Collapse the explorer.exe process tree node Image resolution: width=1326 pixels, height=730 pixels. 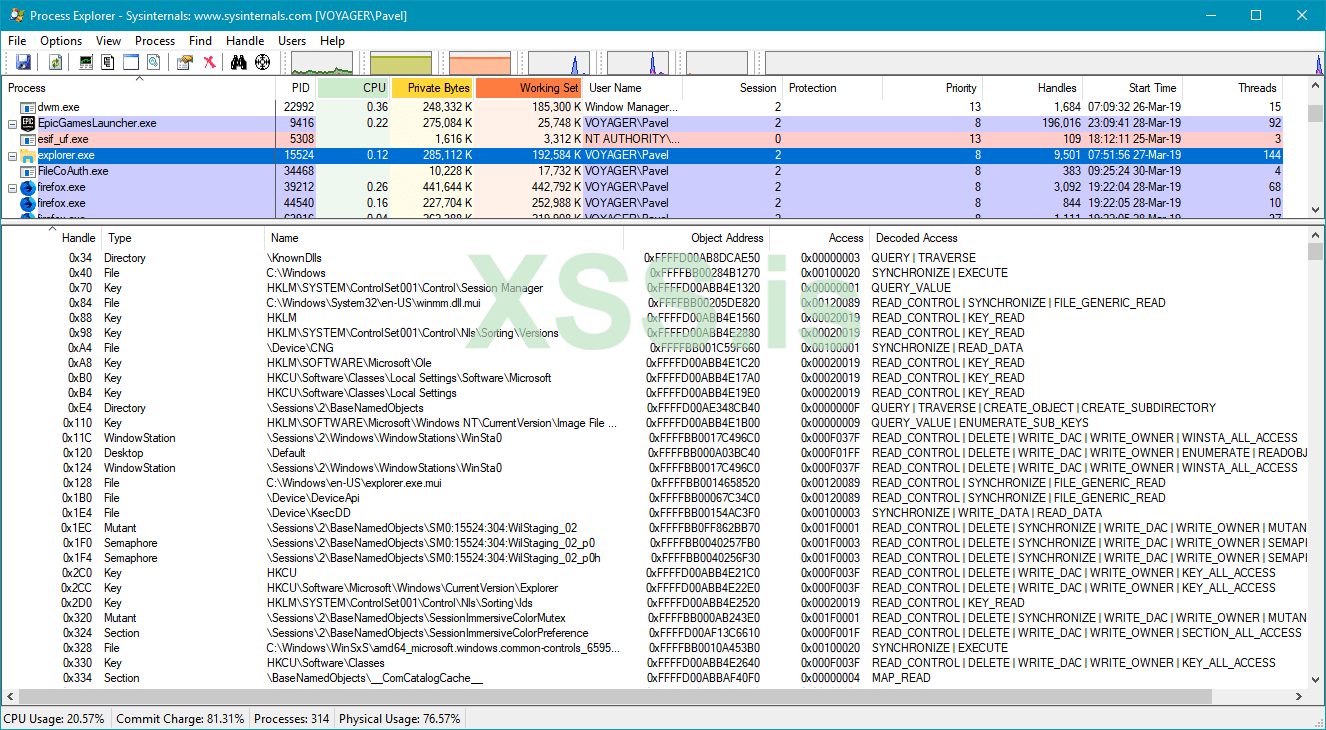tap(13, 156)
